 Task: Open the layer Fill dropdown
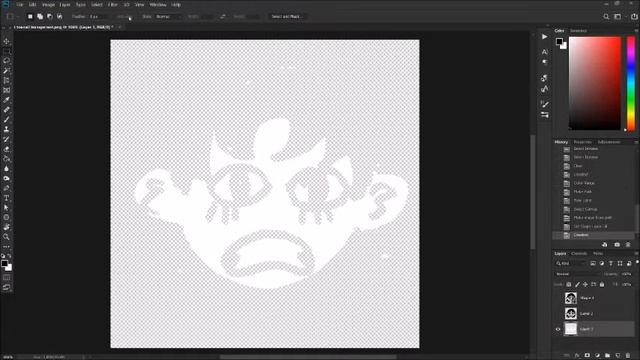[627, 284]
